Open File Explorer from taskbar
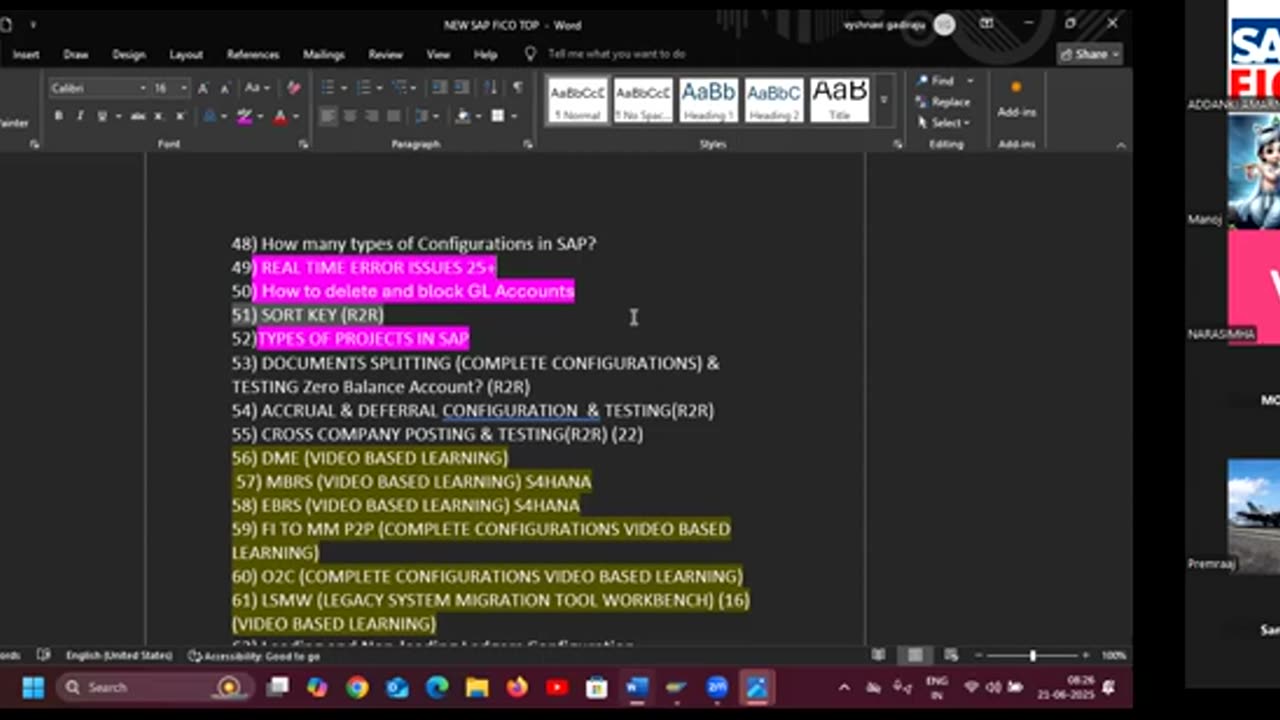The width and height of the screenshot is (1280, 720). pos(477,688)
